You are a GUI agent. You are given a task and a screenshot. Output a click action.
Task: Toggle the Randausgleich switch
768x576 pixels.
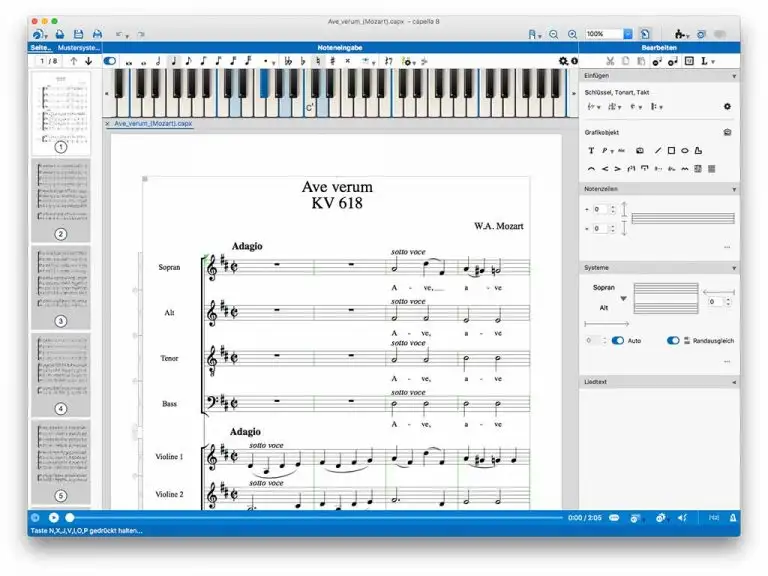click(673, 340)
